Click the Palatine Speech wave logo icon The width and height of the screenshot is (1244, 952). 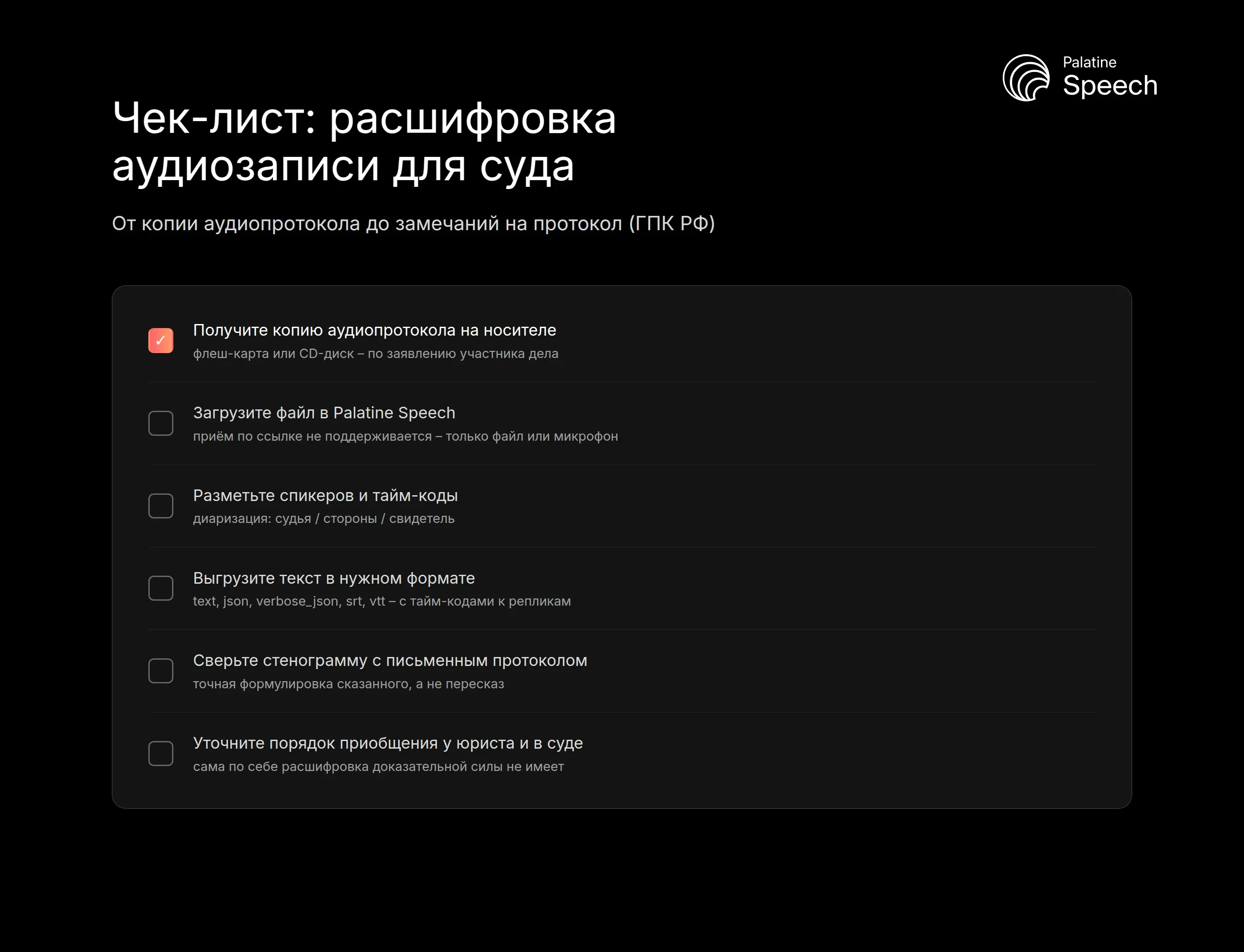[x=1026, y=78]
